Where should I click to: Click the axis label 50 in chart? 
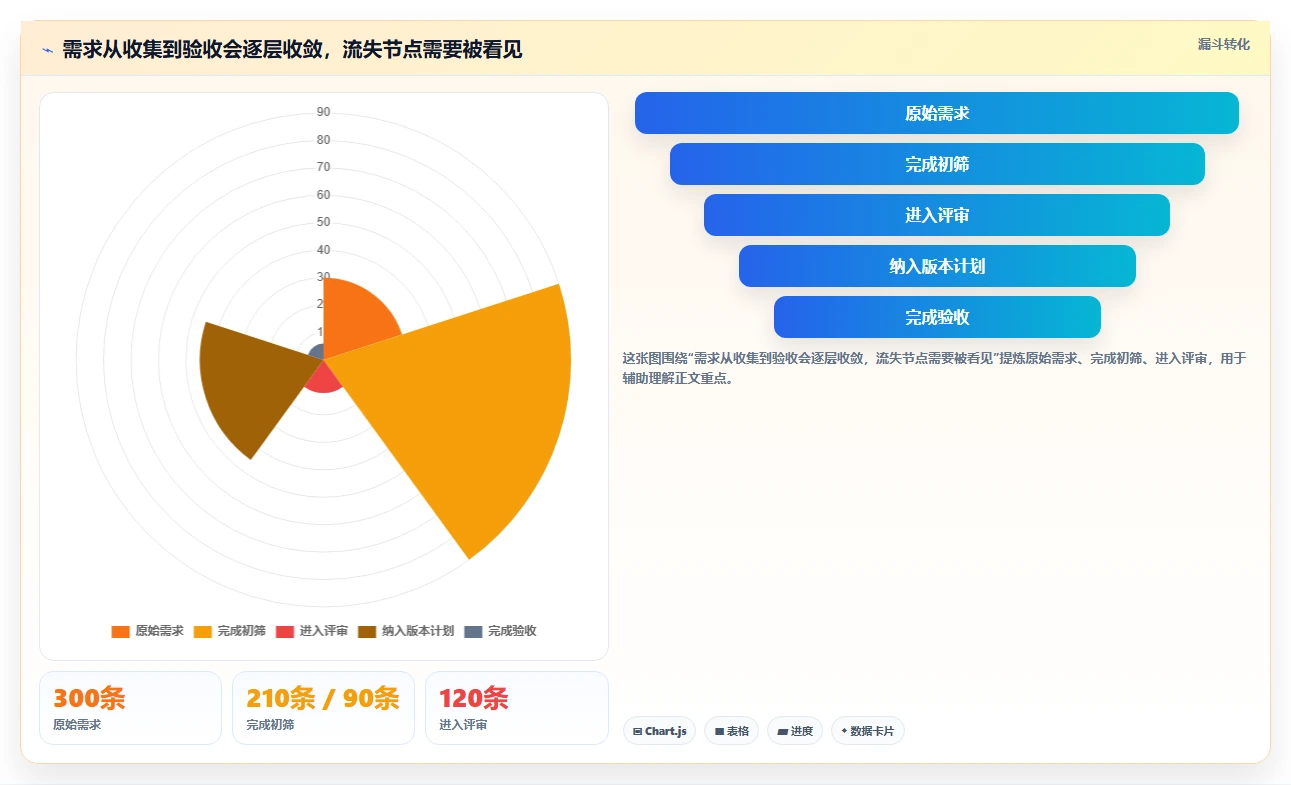[x=323, y=222]
